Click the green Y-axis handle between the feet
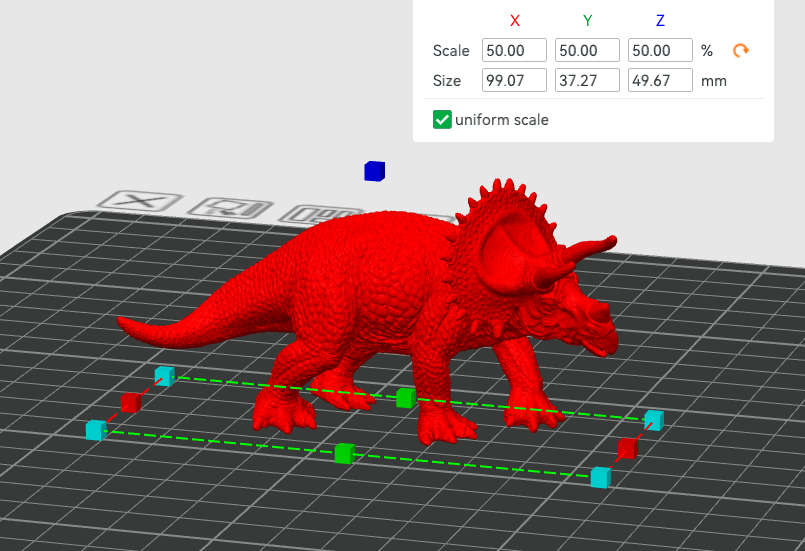805x551 pixels. (x=405, y=398)
